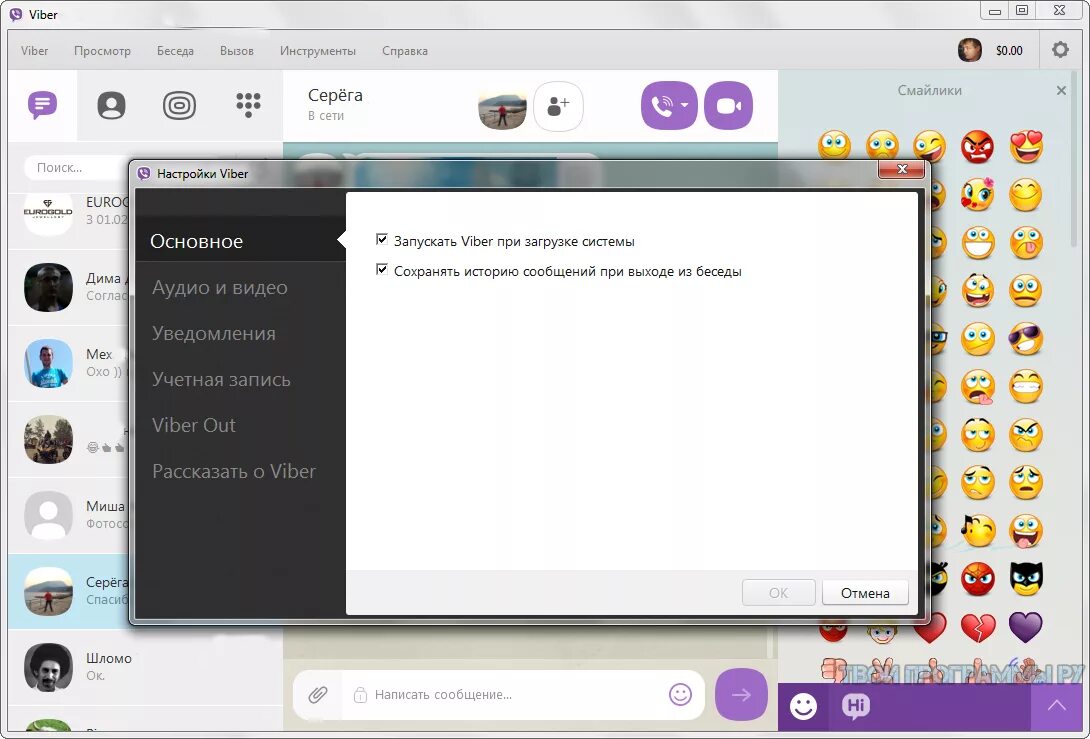Screen dimensions: 1090x739
Task: Open the Viber menu
Action: pyautogui.click(x=35, y=51)
